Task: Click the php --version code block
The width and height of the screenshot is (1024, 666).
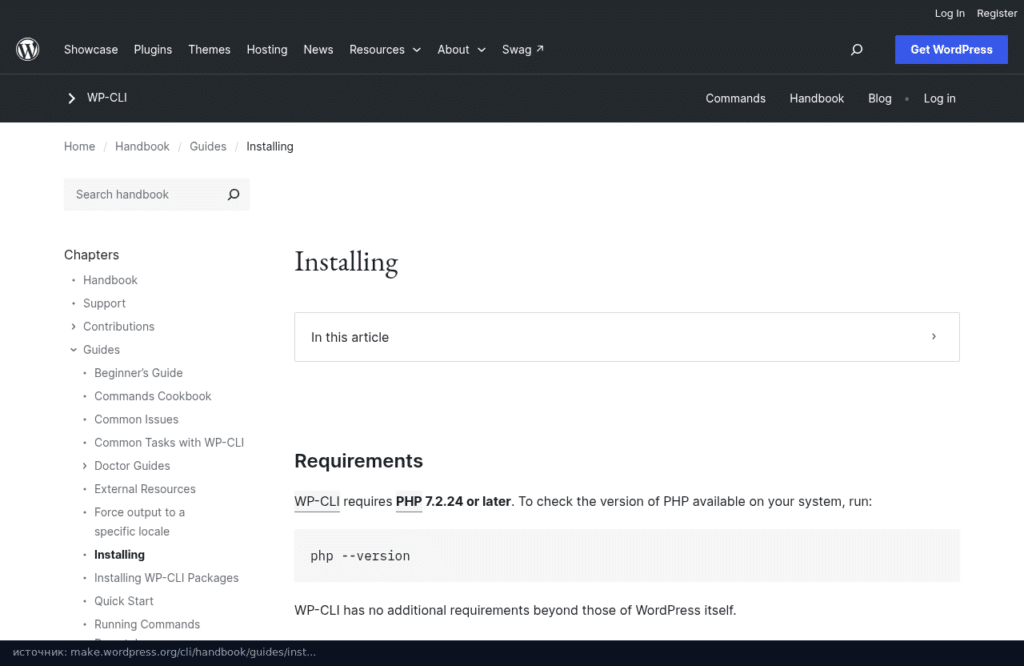Action: click(626, 556)
